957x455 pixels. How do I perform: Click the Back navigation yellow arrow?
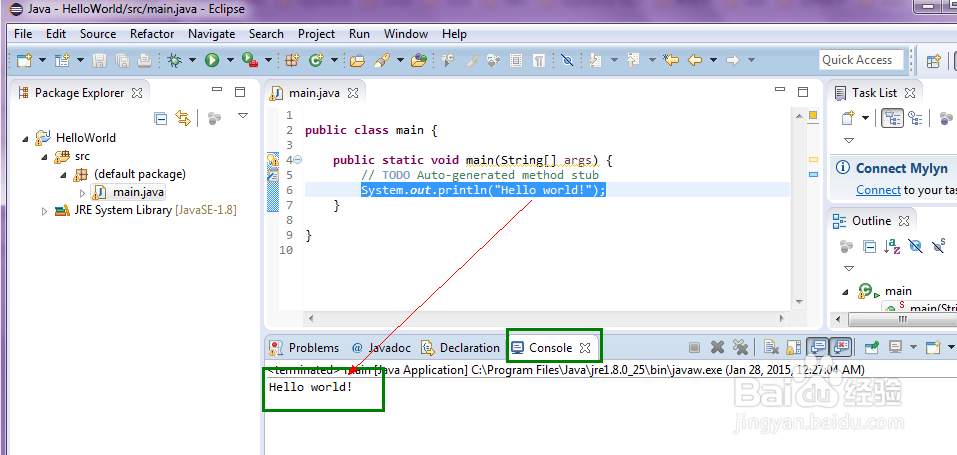pyautogui.click(x=695, y=60)
